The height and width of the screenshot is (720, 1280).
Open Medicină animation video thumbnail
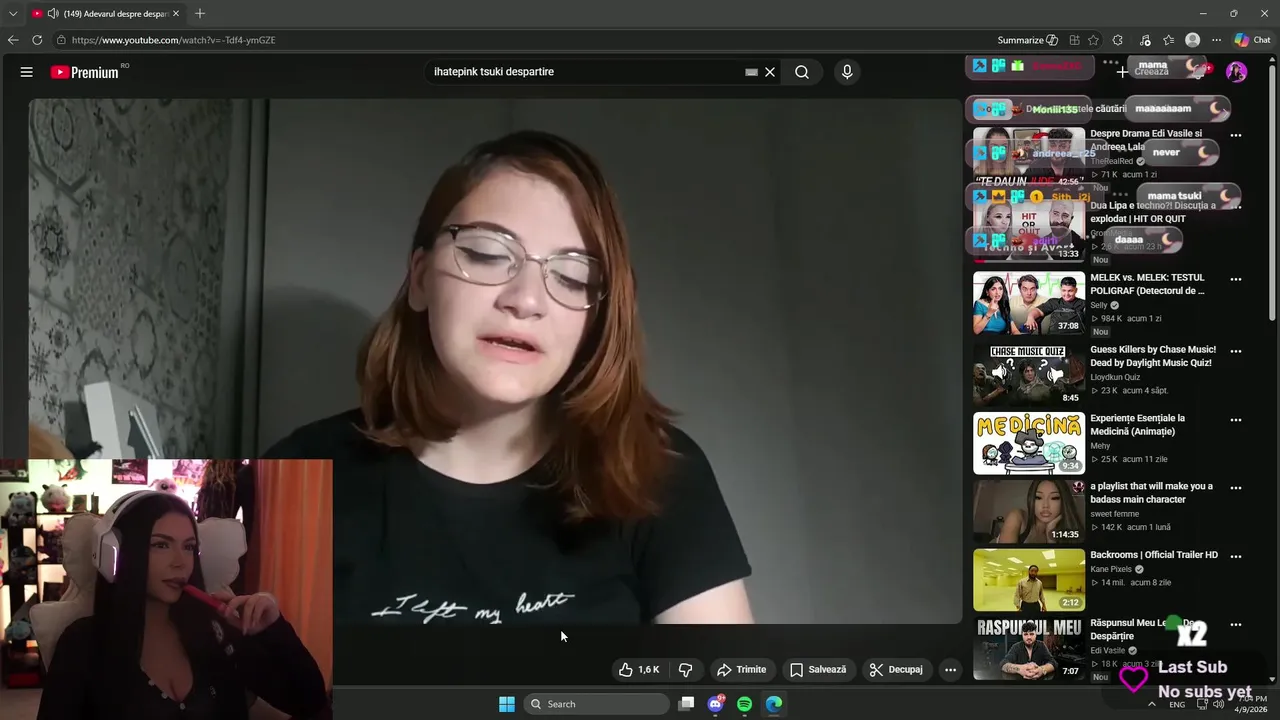point(1029,443)
